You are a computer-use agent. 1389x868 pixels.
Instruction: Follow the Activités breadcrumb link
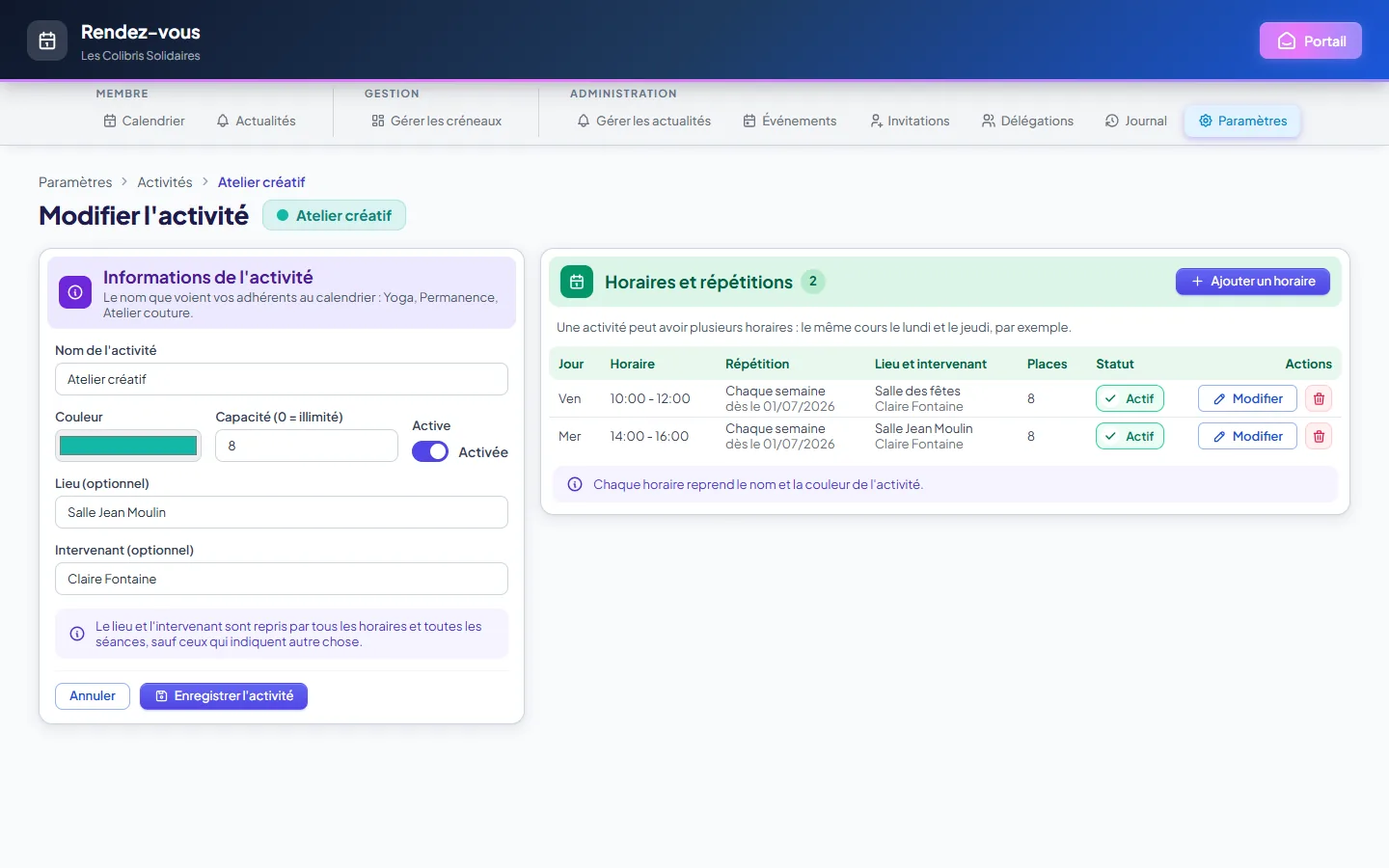(x=165, y=182)
